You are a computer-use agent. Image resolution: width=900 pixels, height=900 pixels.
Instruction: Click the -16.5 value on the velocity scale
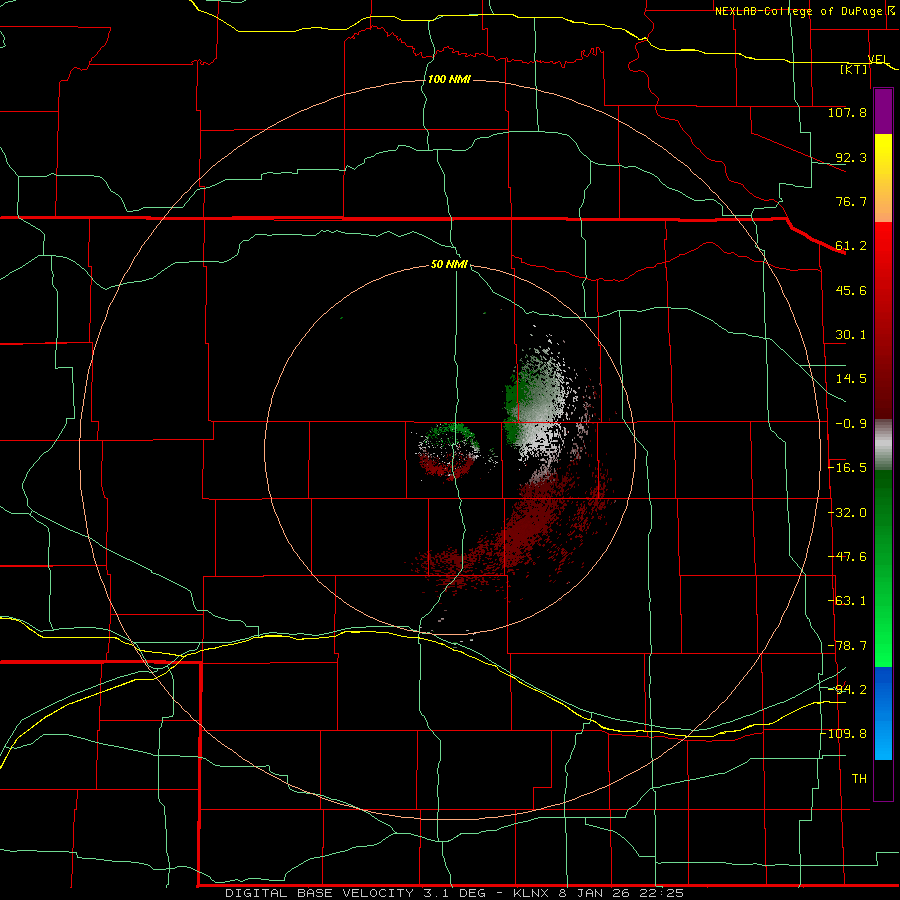tap(848, 468)
